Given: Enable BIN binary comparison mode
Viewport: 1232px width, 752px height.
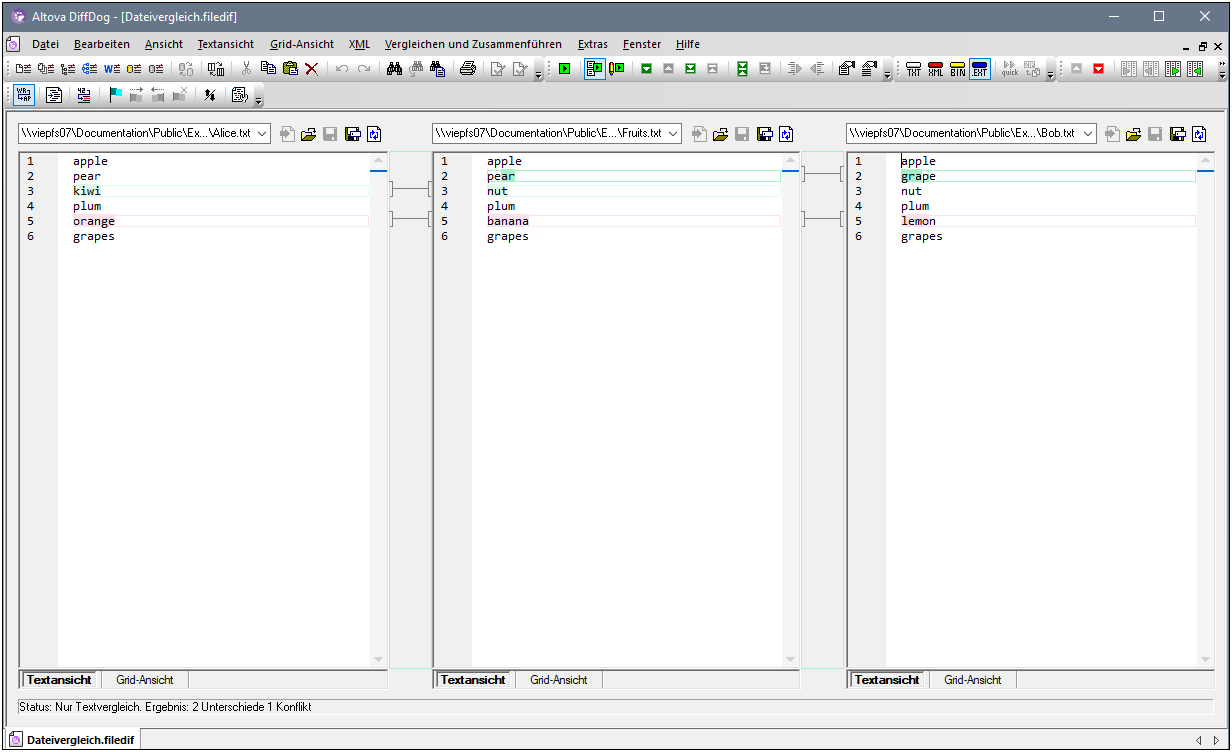Looking at the screenshot, I should pyautogui.click(x=958, y=69).
